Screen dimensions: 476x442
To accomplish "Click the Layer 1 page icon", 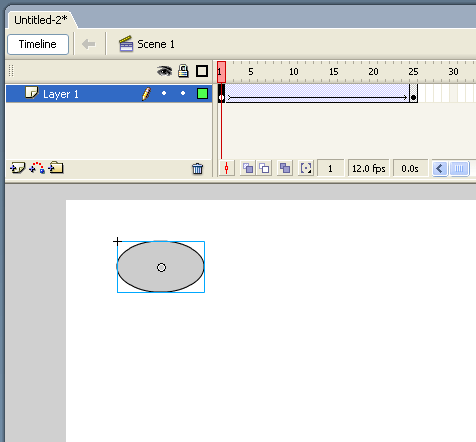I will pos(32,93).
